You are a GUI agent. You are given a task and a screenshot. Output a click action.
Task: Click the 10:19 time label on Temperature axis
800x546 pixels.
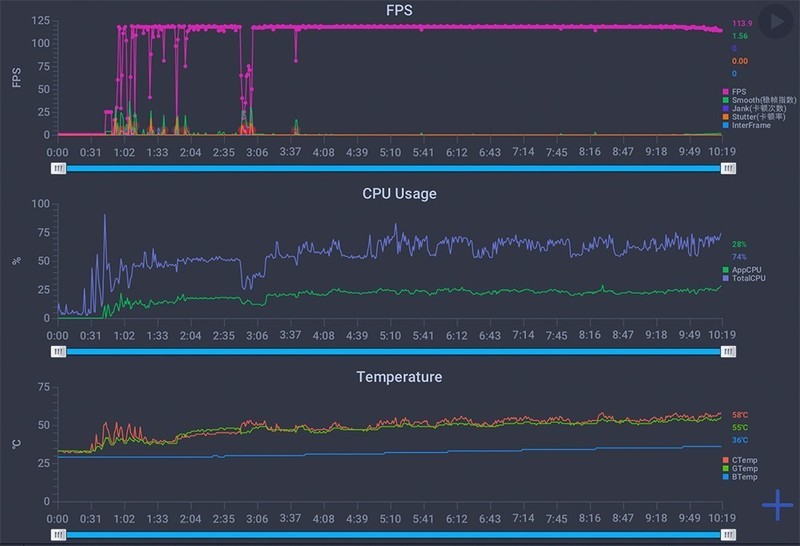tap(722, 518)
